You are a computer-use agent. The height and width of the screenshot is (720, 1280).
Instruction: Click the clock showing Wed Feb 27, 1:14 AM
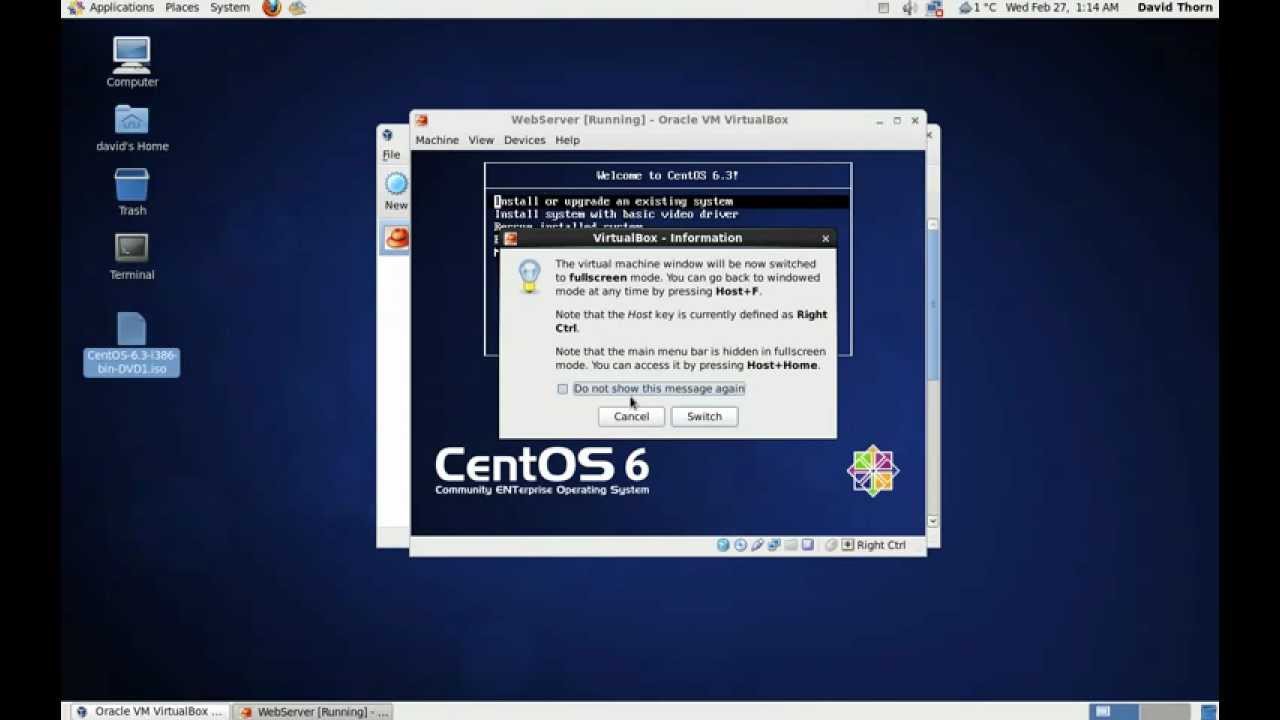[1062, 8]
